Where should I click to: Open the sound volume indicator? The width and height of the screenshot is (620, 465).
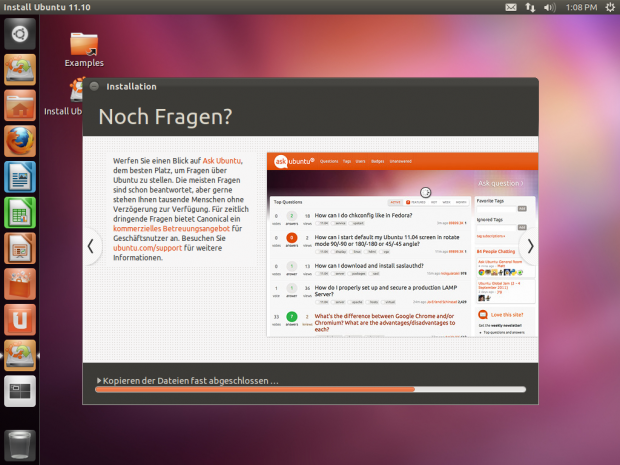pos(549,7)
